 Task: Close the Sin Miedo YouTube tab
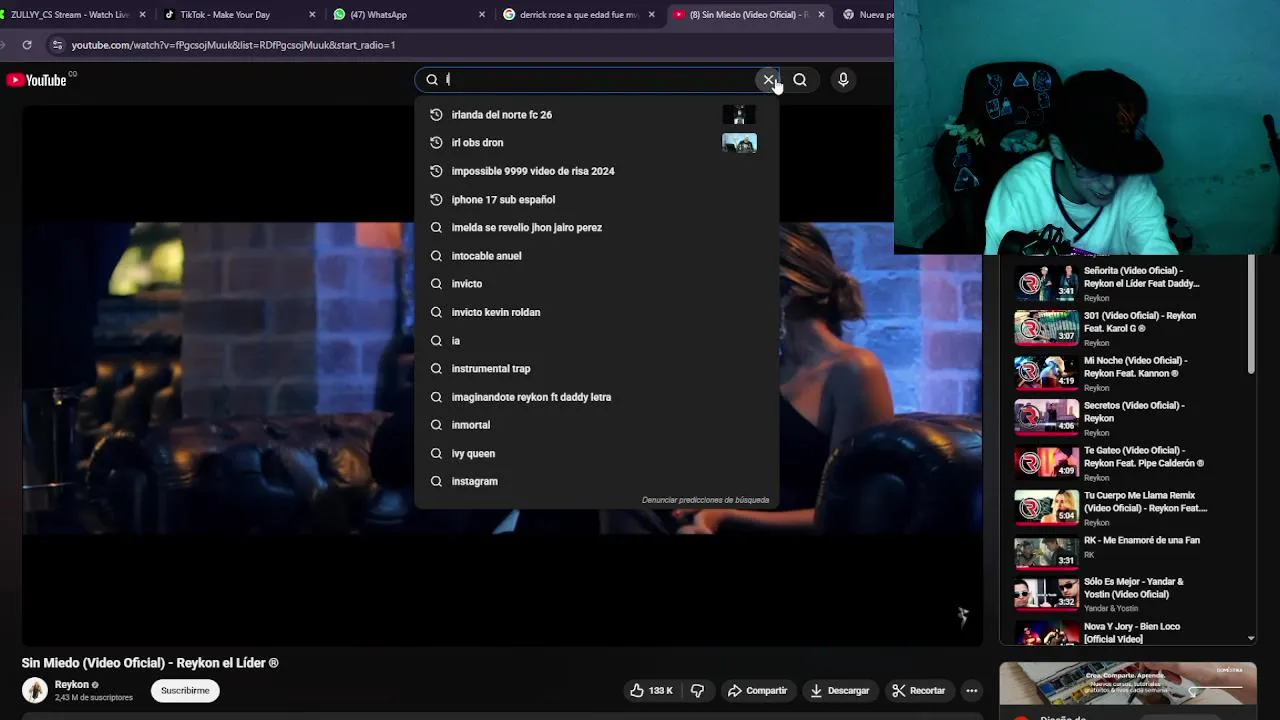[822, 15]
